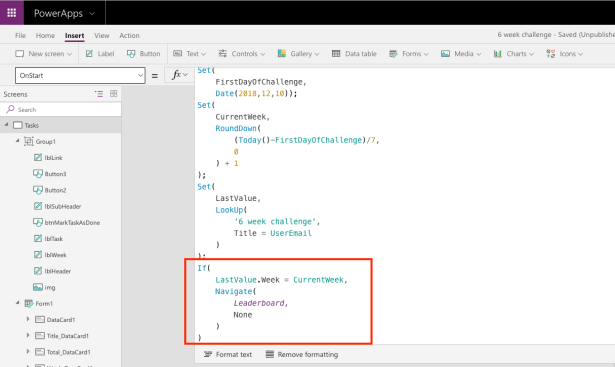615x367 pixels.
Task: Select the img control in tree
Action: pyautogui.click(x=50, y=287)
